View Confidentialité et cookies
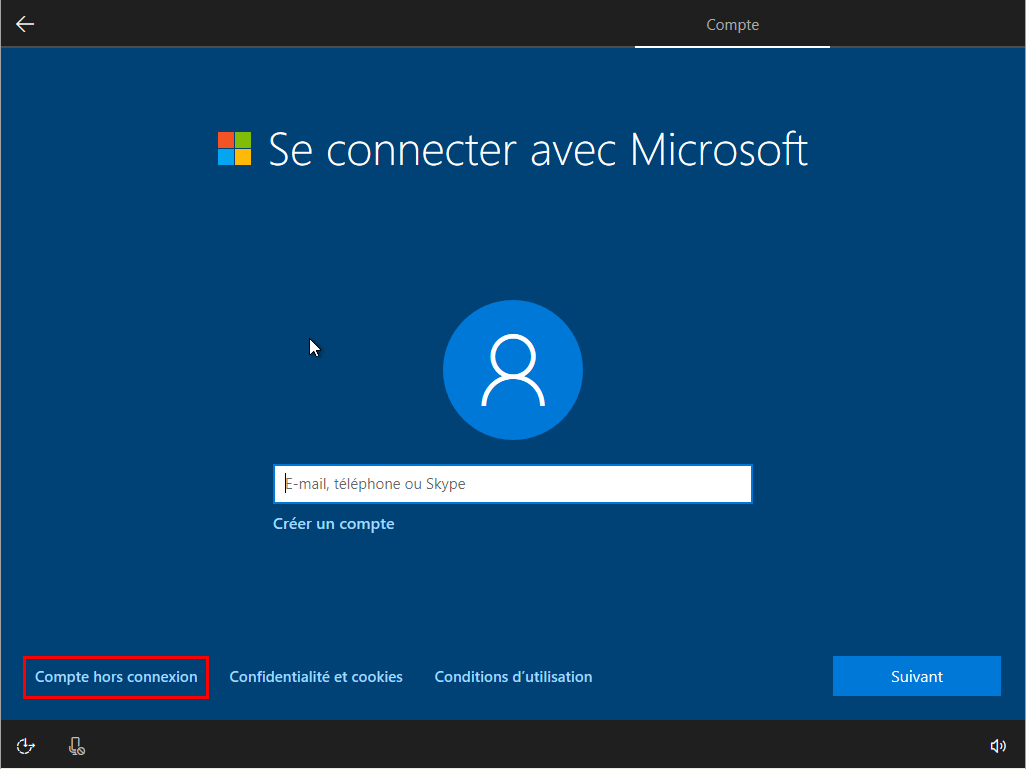This screenshot has height=769, width=1026. pyautogui.click(x=315, y=676)
